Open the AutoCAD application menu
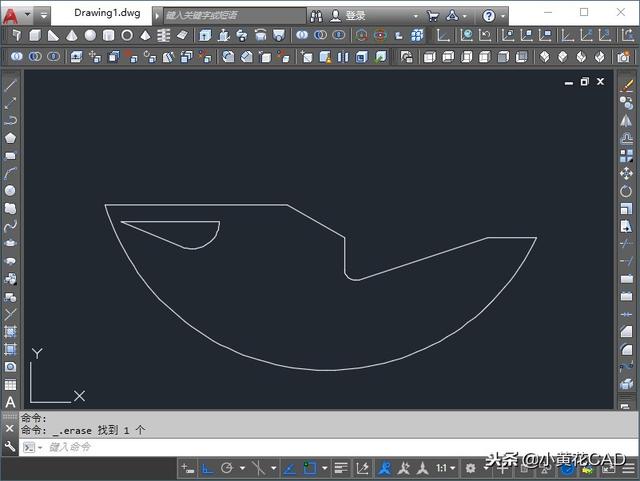 click(x=12, y=16)
